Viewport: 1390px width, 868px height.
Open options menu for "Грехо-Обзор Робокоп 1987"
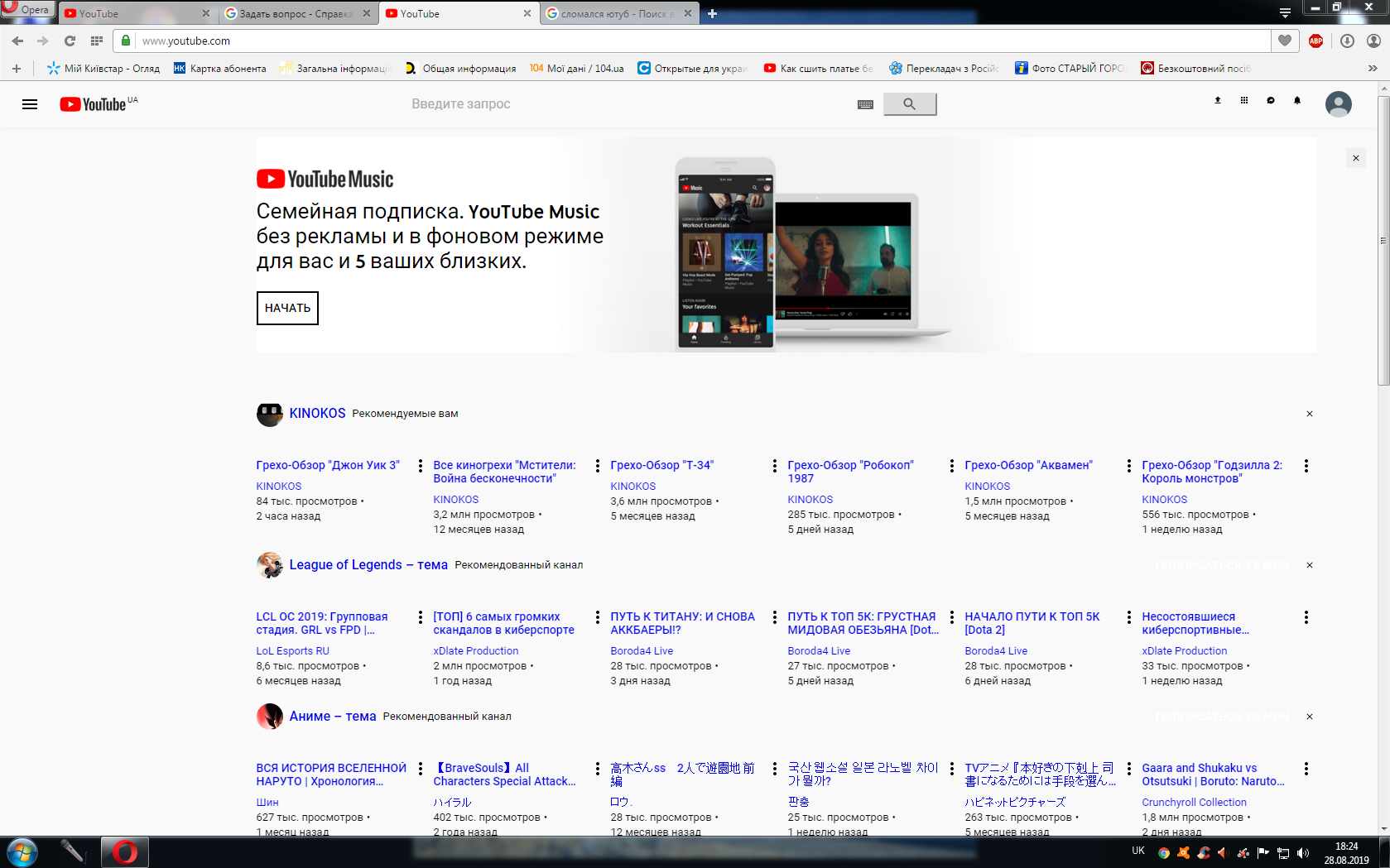pos(952,466)
